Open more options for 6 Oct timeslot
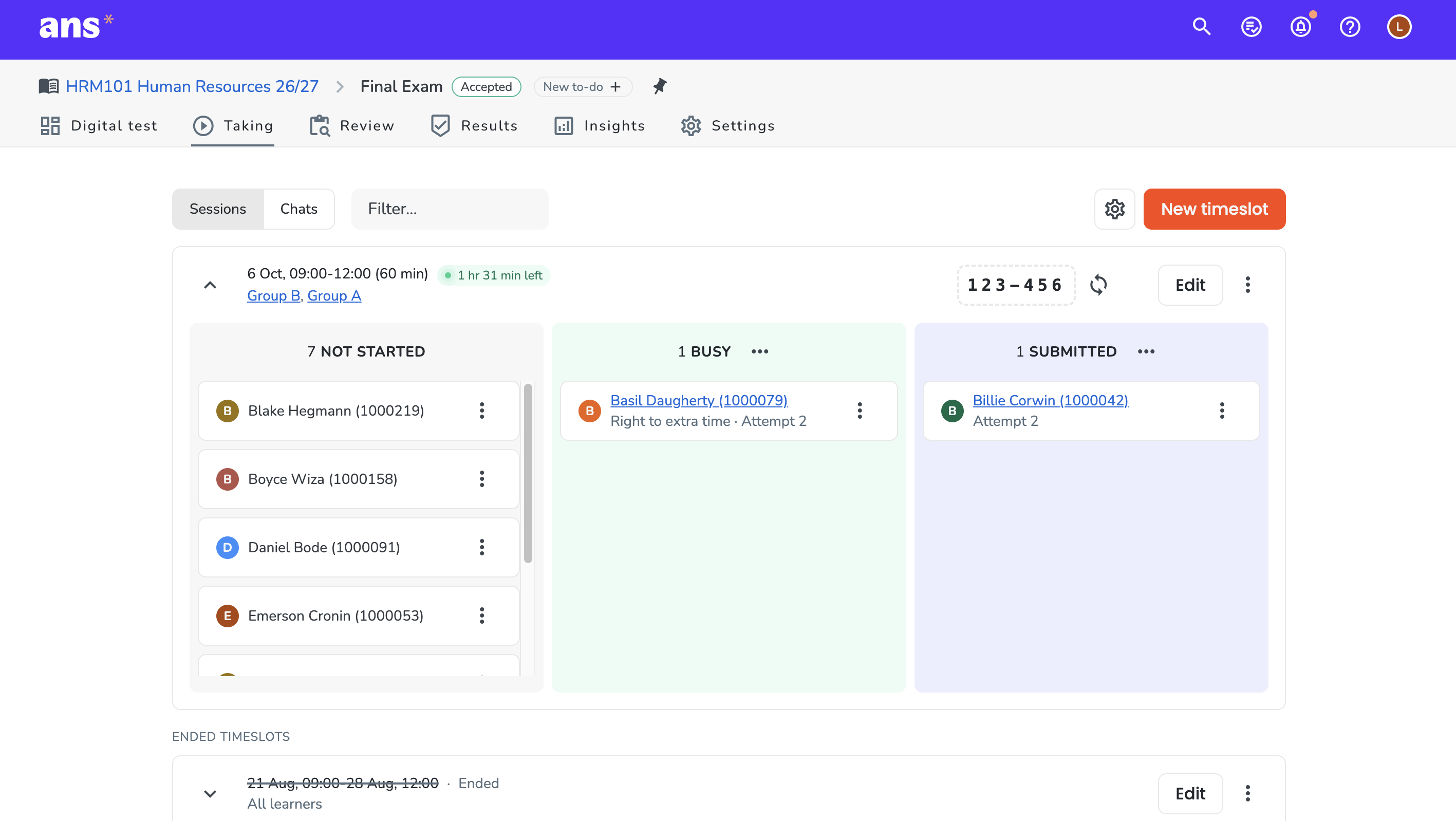This screenshot has width=1456, height=821. pos(1247,285)
